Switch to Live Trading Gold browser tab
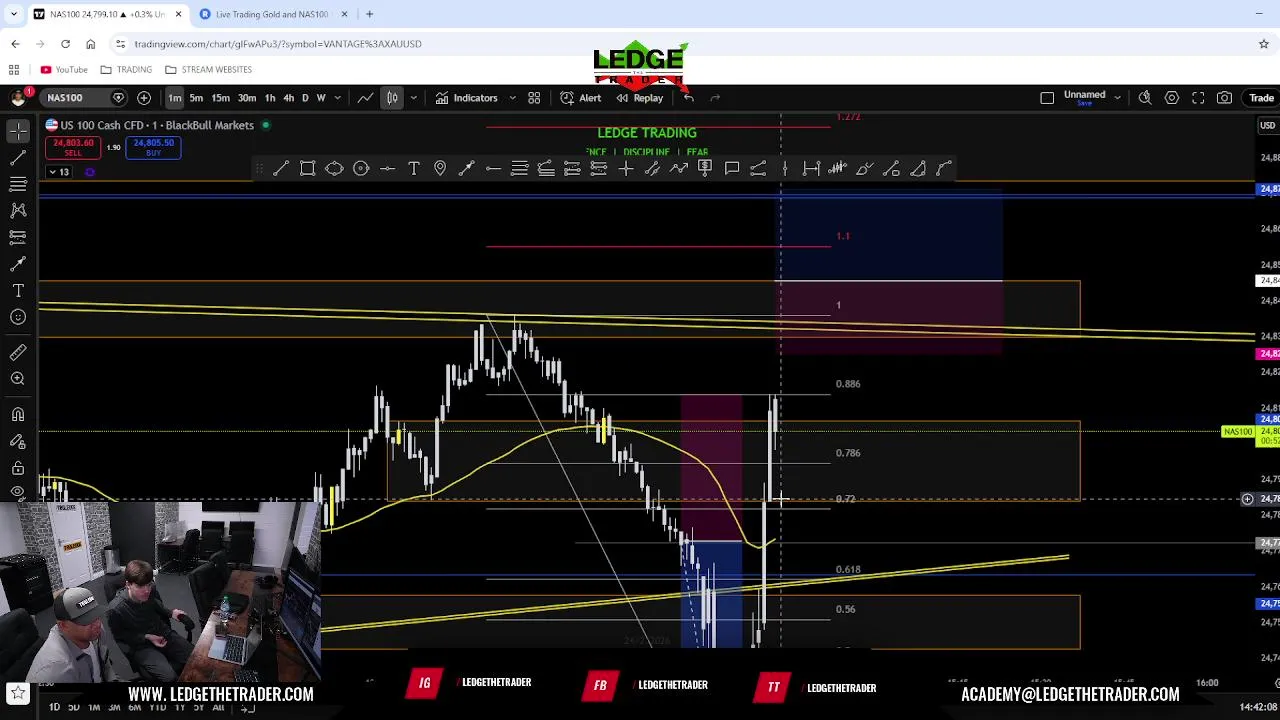Image resolution: width=1280 pixels, height=720 pixels. click(272, 14)
